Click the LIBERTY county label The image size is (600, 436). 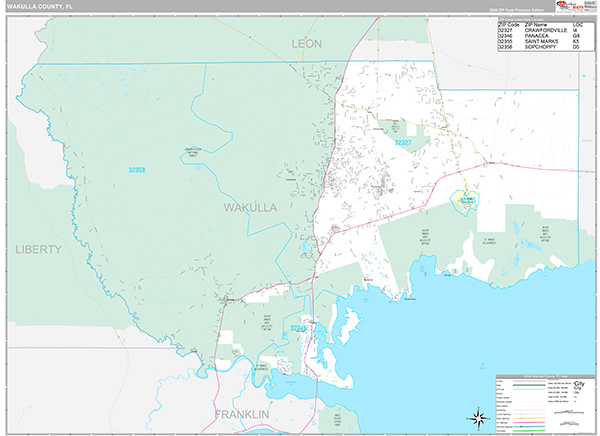pos(39,250)
